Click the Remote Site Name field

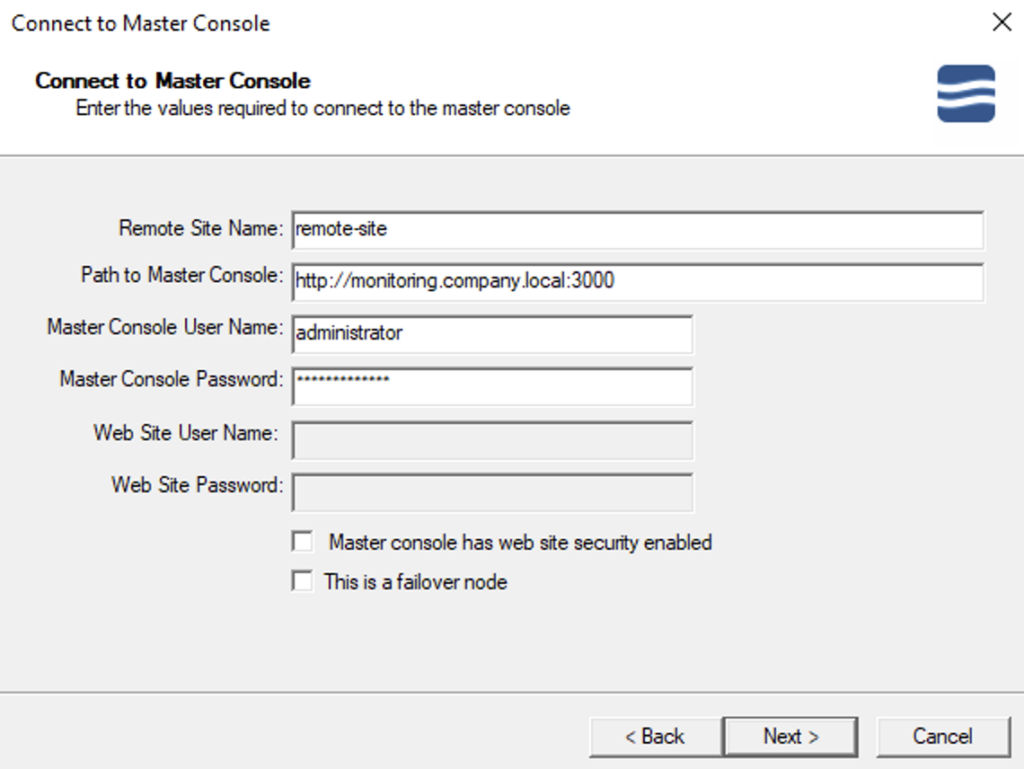[x=637, y=230]
